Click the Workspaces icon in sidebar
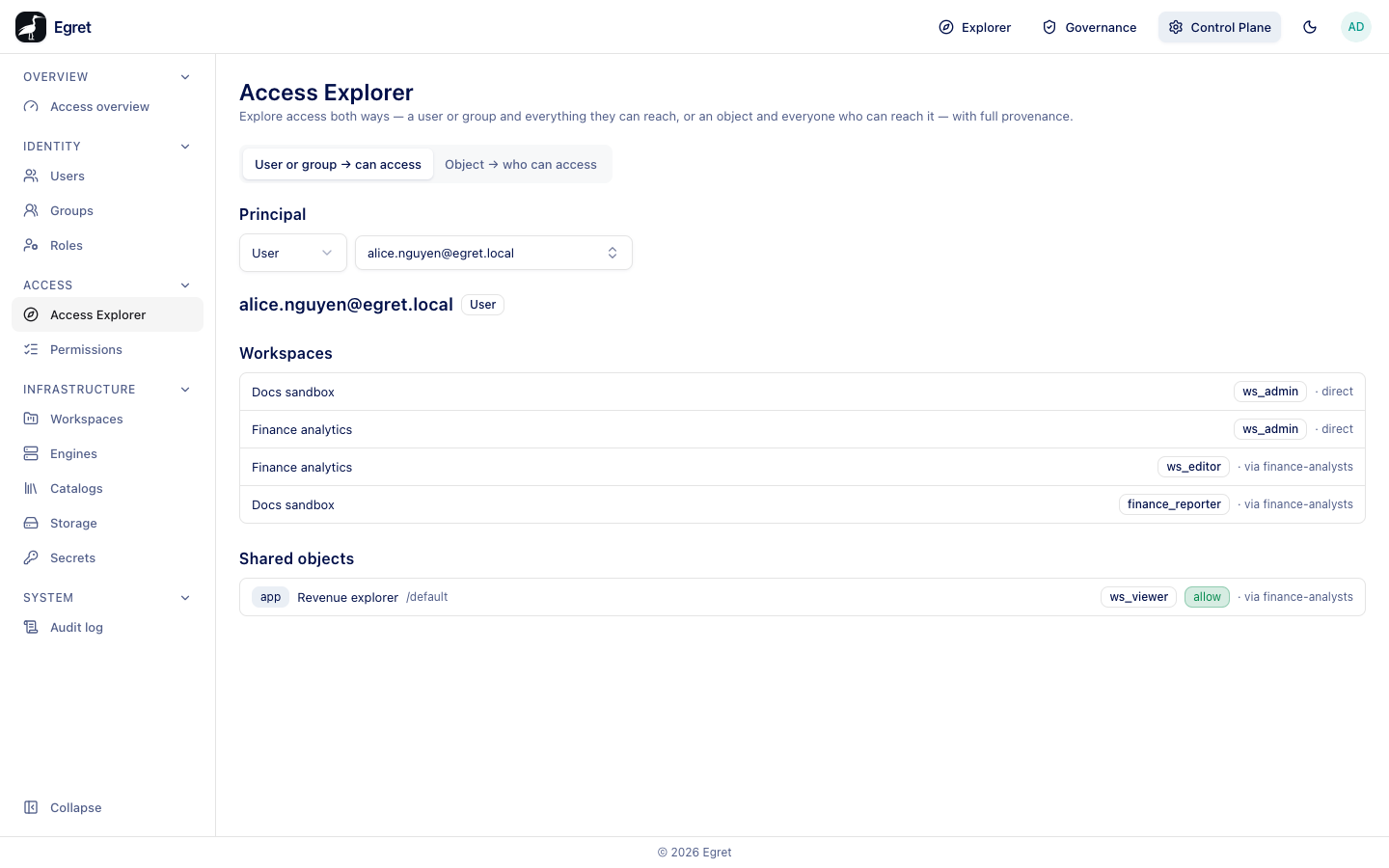Screen dimensions: 1389x868 [31, 420]
